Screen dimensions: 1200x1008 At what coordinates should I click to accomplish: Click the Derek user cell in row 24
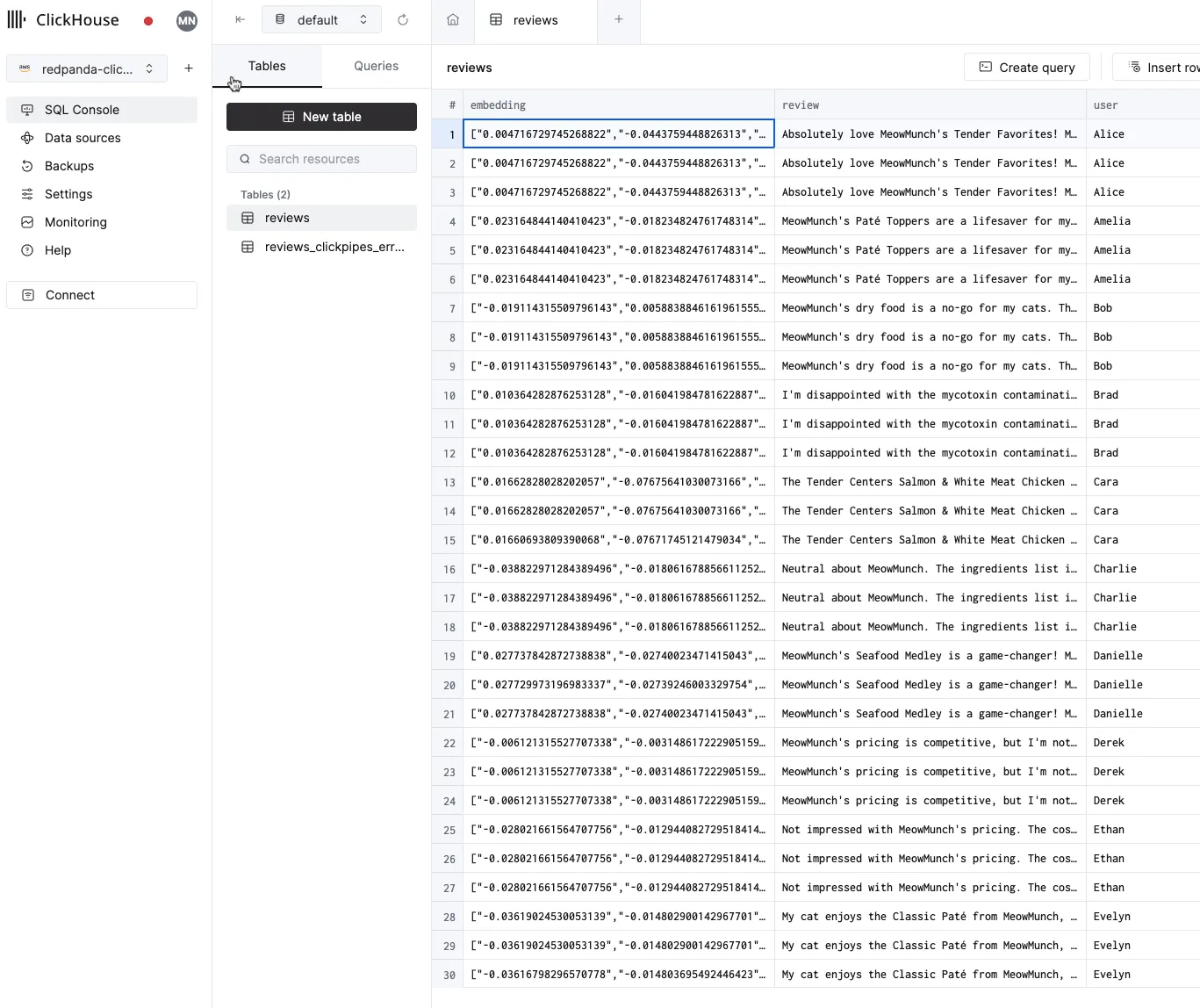(1143, 801)
